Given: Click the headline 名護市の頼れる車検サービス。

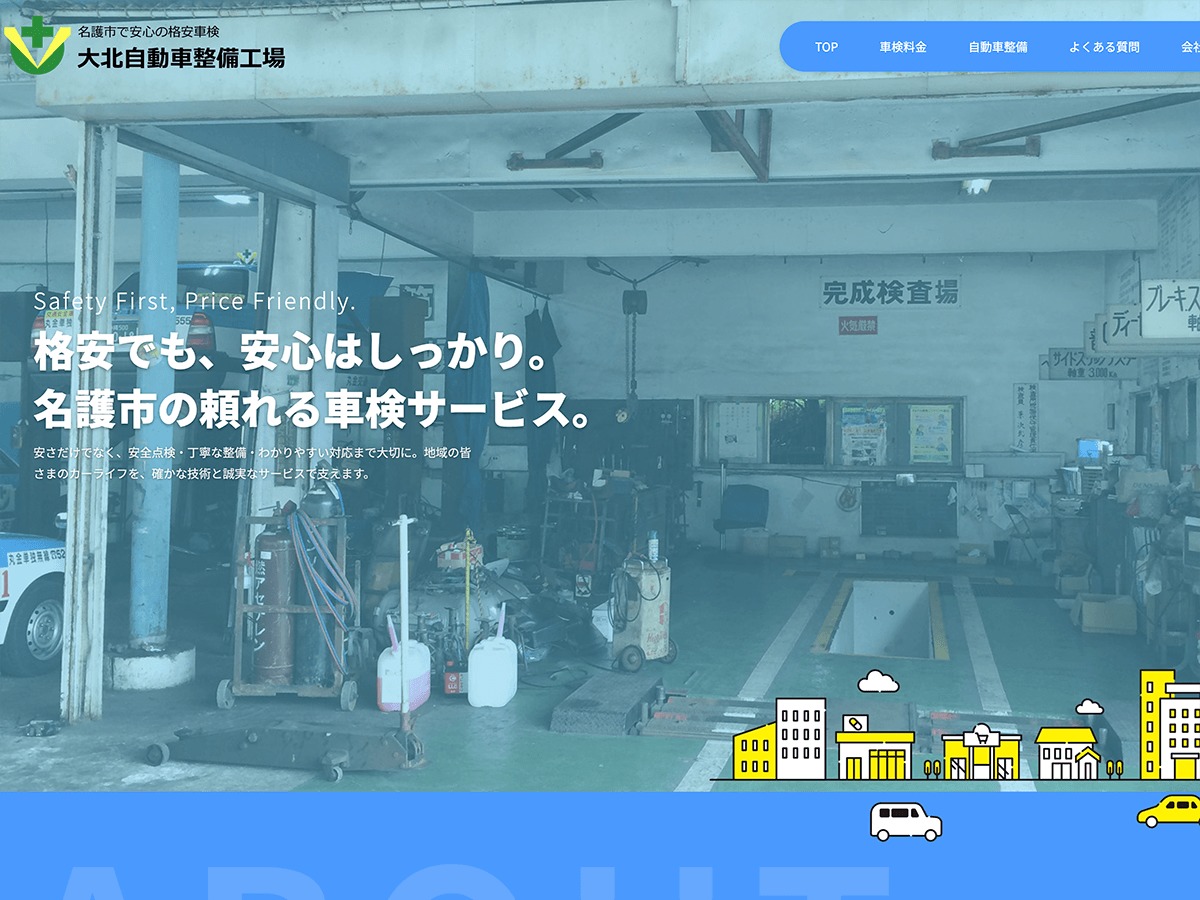Looking at the screenshot, I should [x=313, y=410].
